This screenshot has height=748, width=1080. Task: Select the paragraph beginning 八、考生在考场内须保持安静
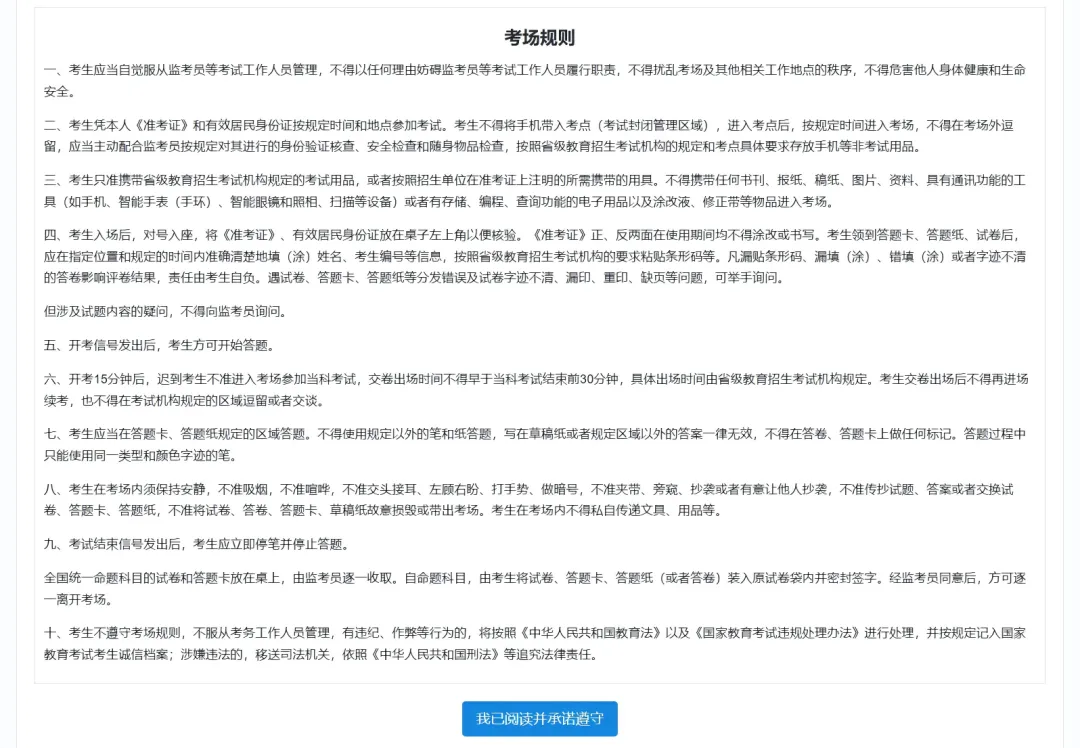coord(529,500)
